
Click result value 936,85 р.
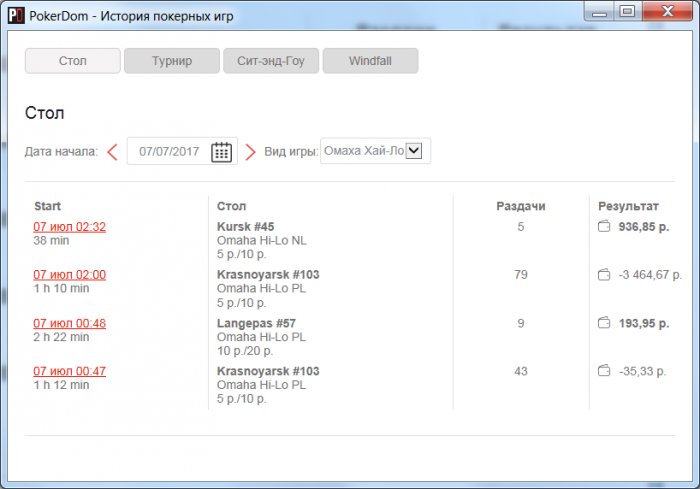644,227
